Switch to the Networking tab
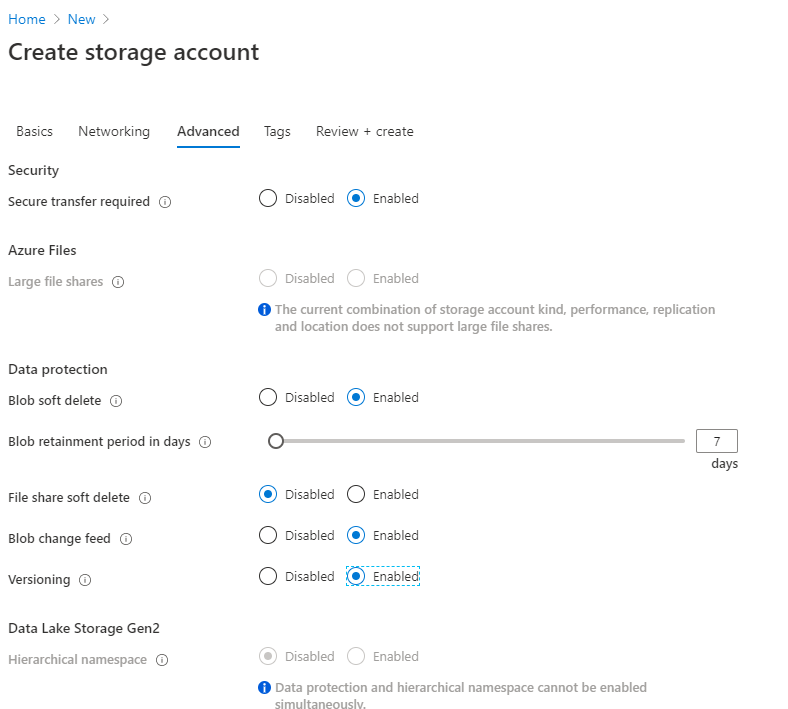 click(114, 131)
